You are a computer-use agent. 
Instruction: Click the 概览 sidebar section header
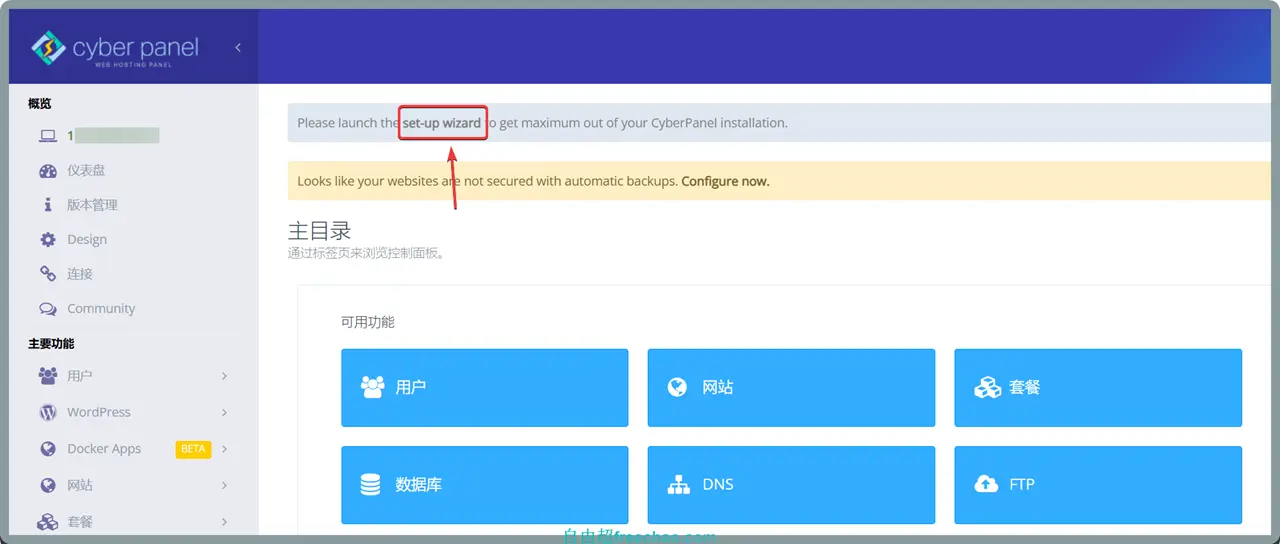coord(40,104)
